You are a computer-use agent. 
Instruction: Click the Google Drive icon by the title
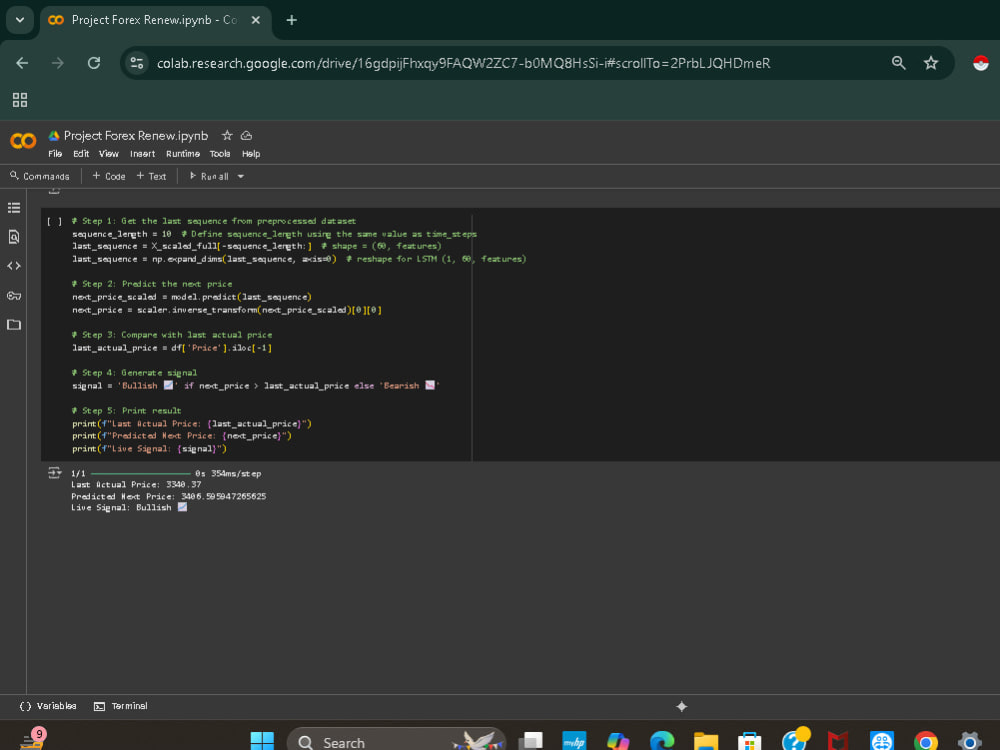point(54,135)
